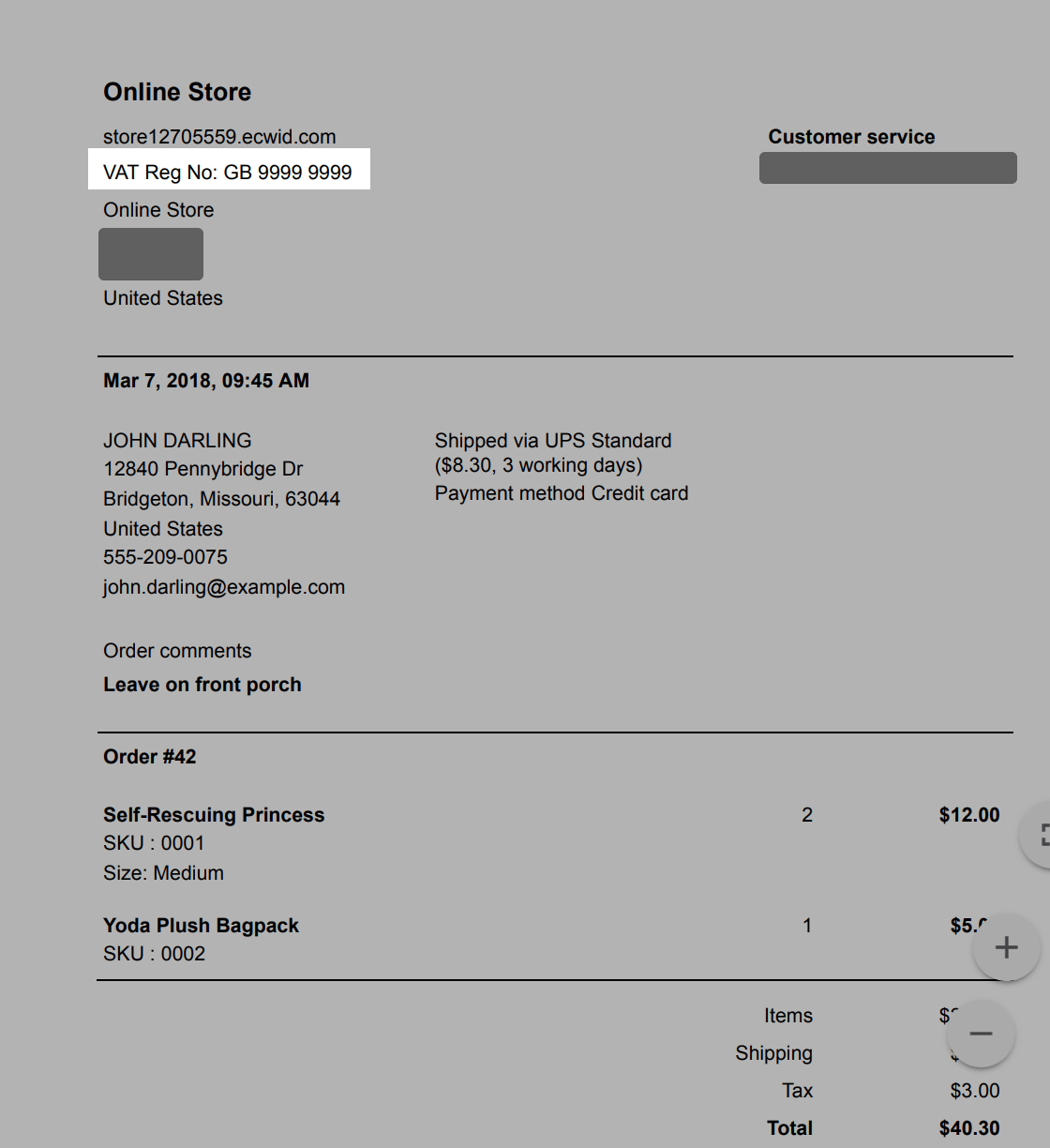This screenshot has width=1050, height=1148.
Task: Click the zoom in plus button
Action: (1006, 947)
